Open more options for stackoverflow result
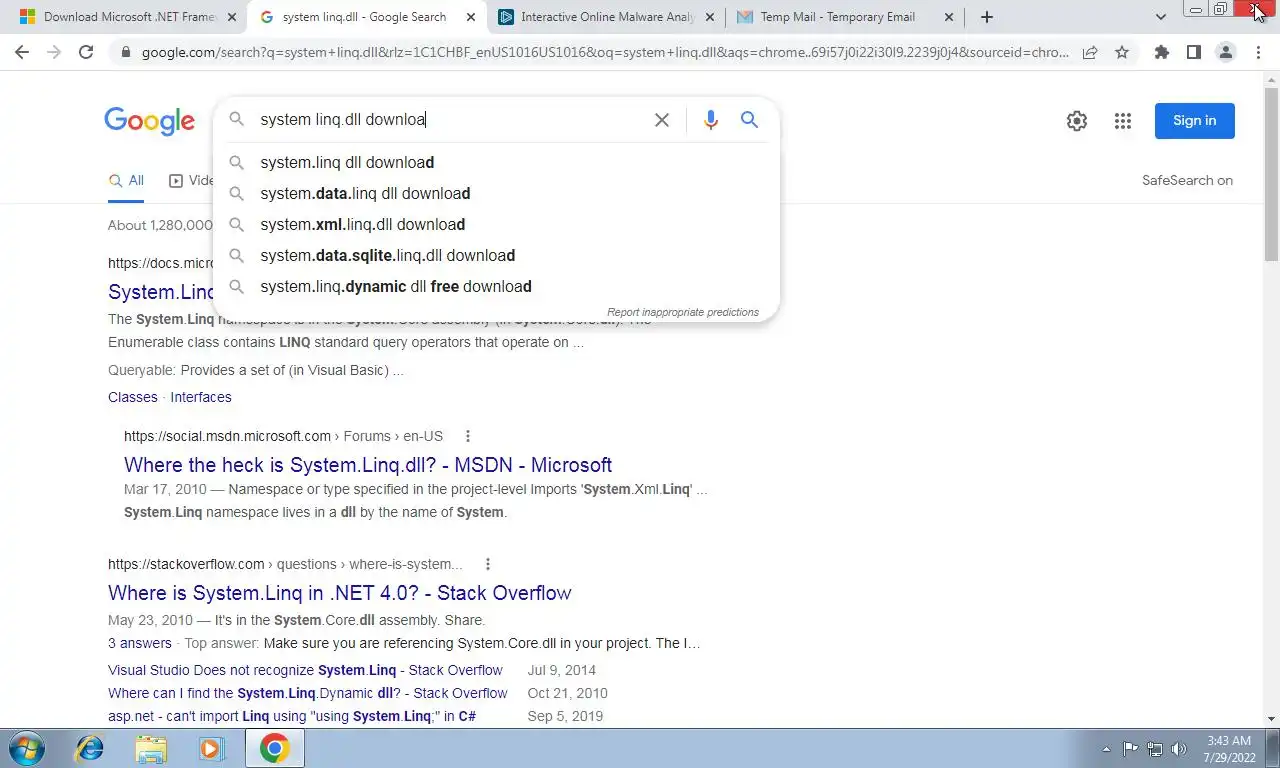Viewport: 1280px width, 768px height. click(487, 564)
